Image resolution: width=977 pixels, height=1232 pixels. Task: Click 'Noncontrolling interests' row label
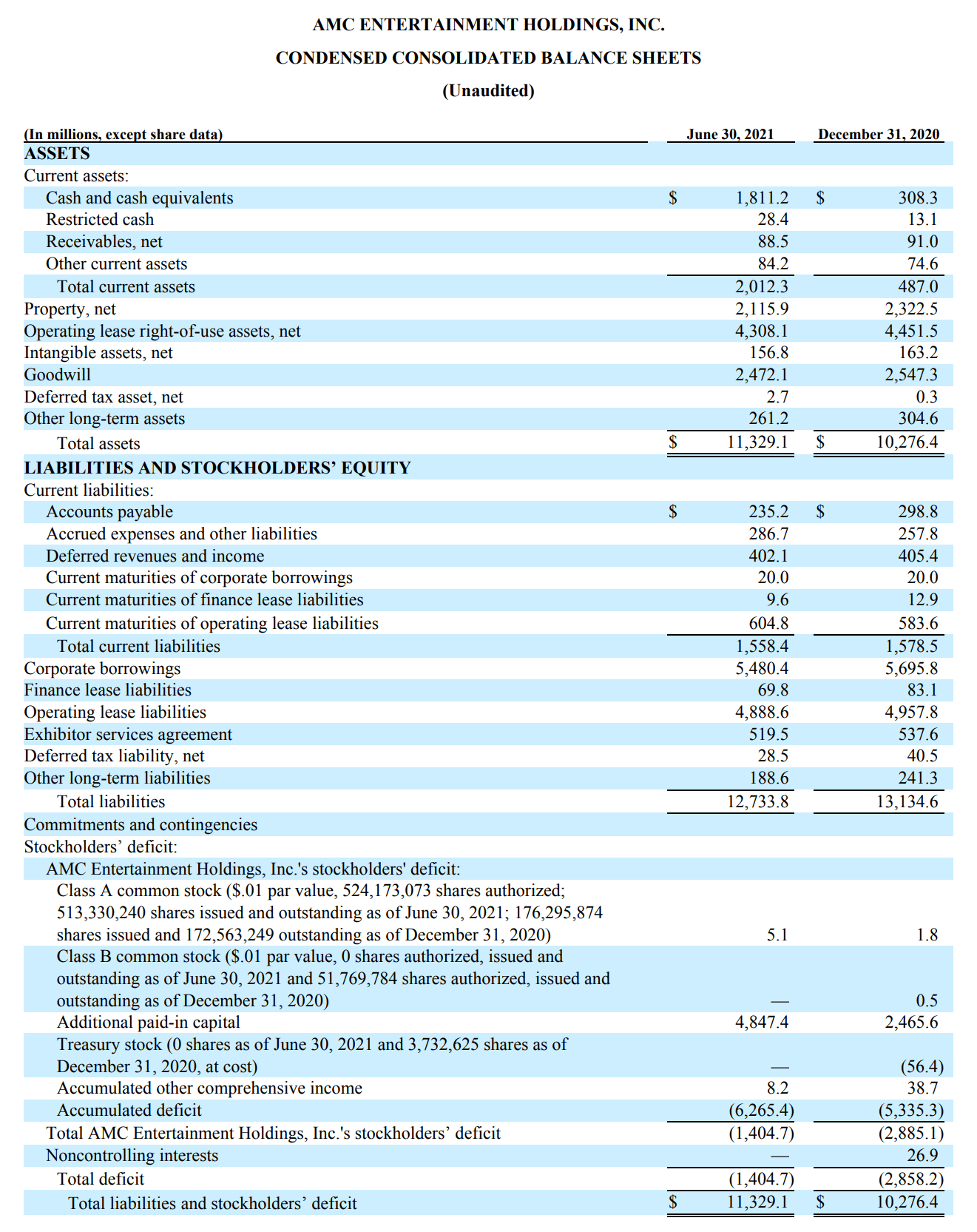132,1156
